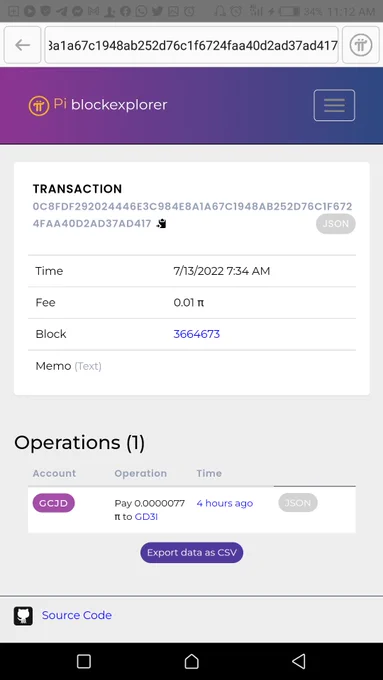Tap the Android back triangle button
Screen dimensions: 383x680
tap(299, 661)
